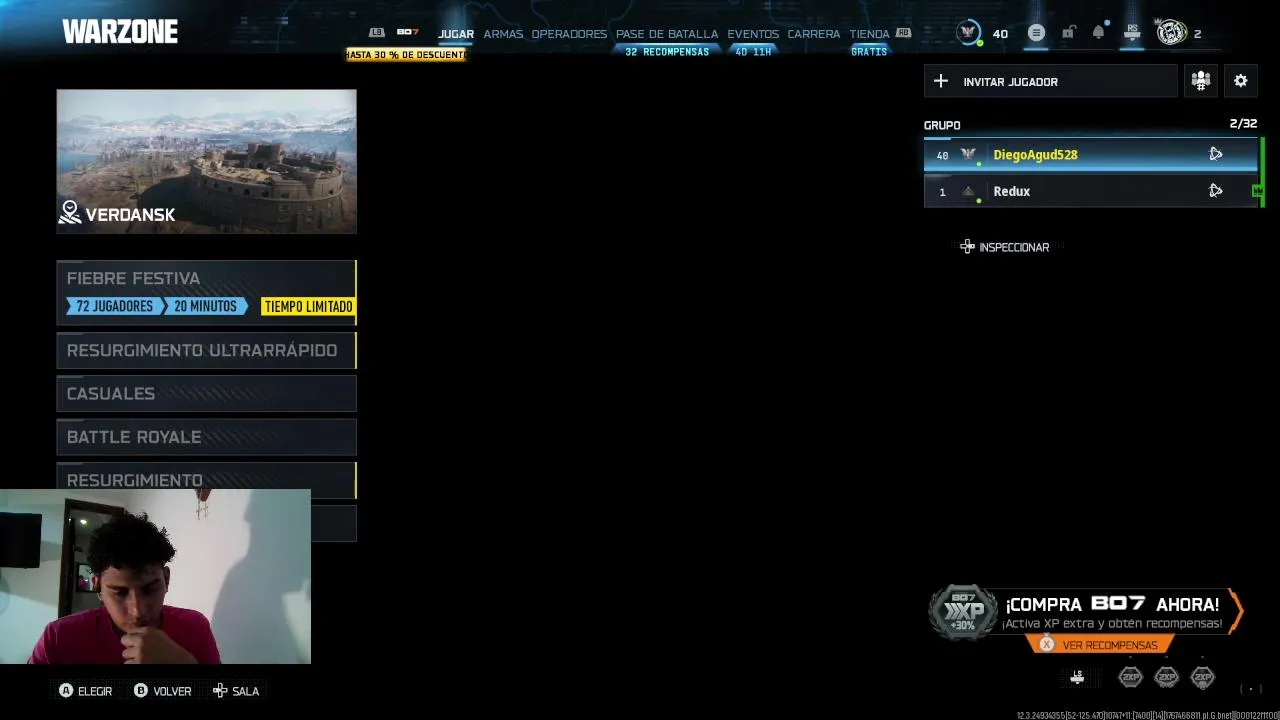Open the player avatar emblem icon
This screenshot has height=720, width=1280.
point(1171,33)
